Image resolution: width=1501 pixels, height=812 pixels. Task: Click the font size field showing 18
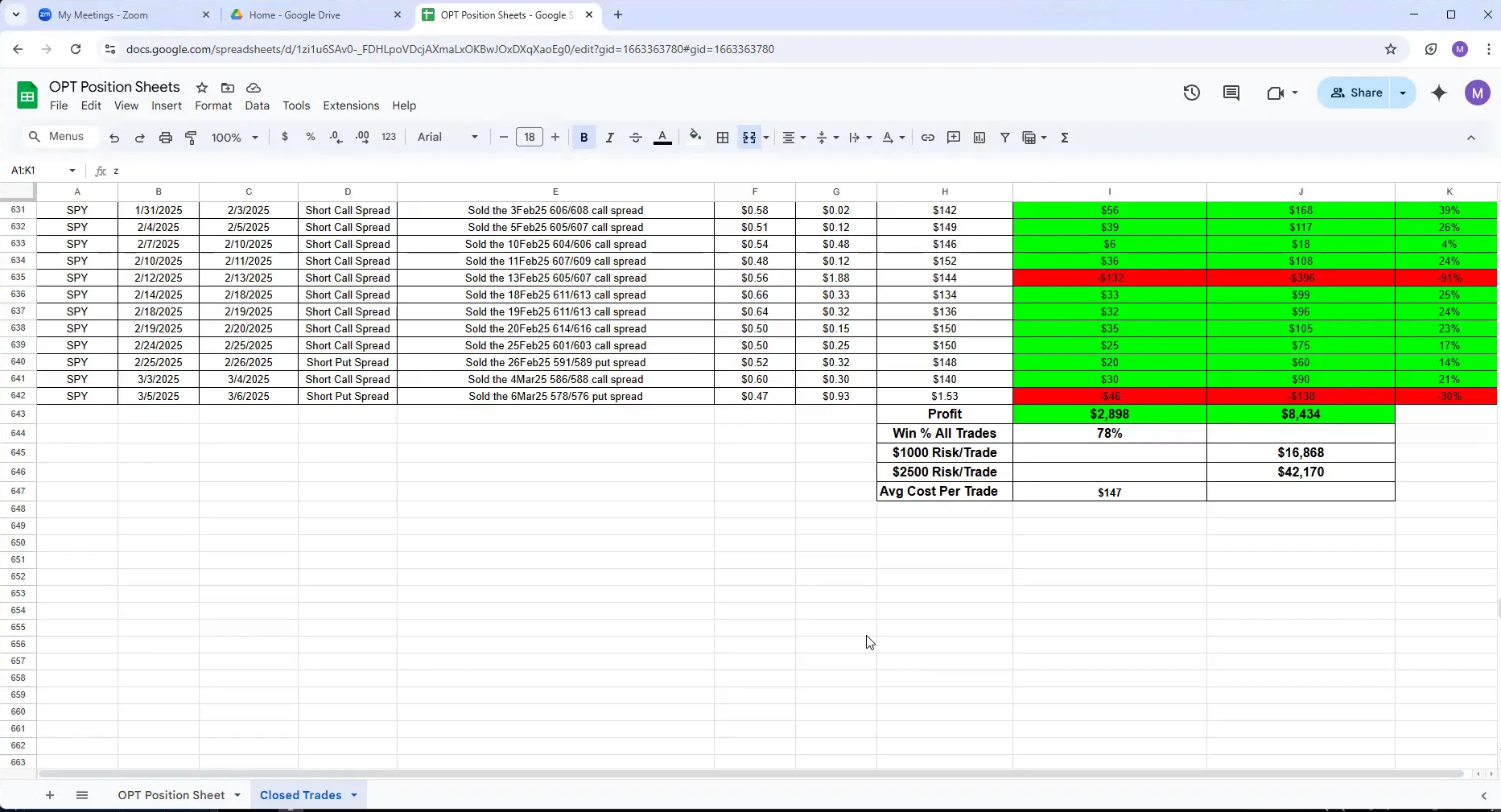pyautogui.click(x=530, y=138)
